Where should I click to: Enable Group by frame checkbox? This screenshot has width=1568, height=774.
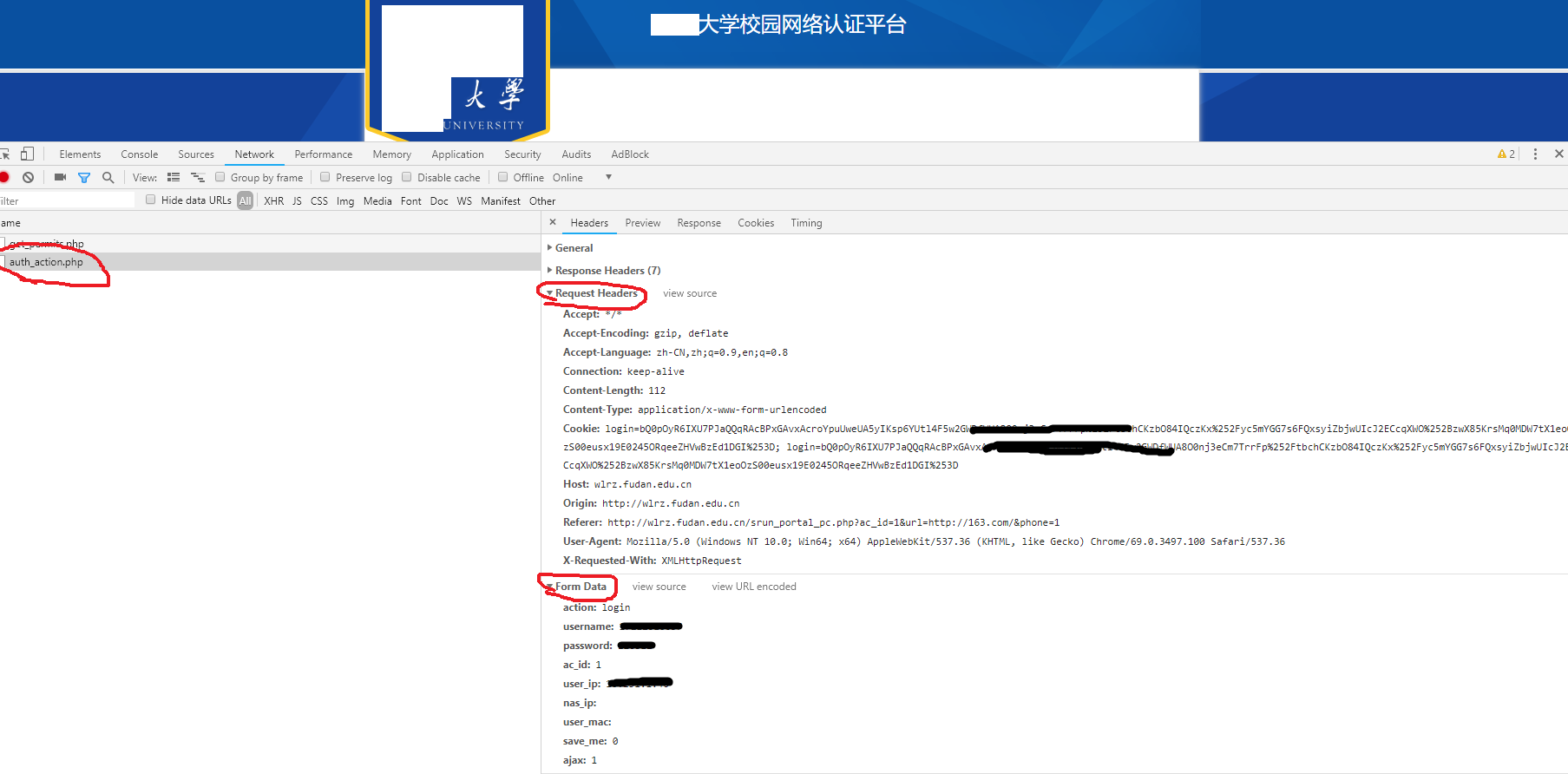pos(220,177)
